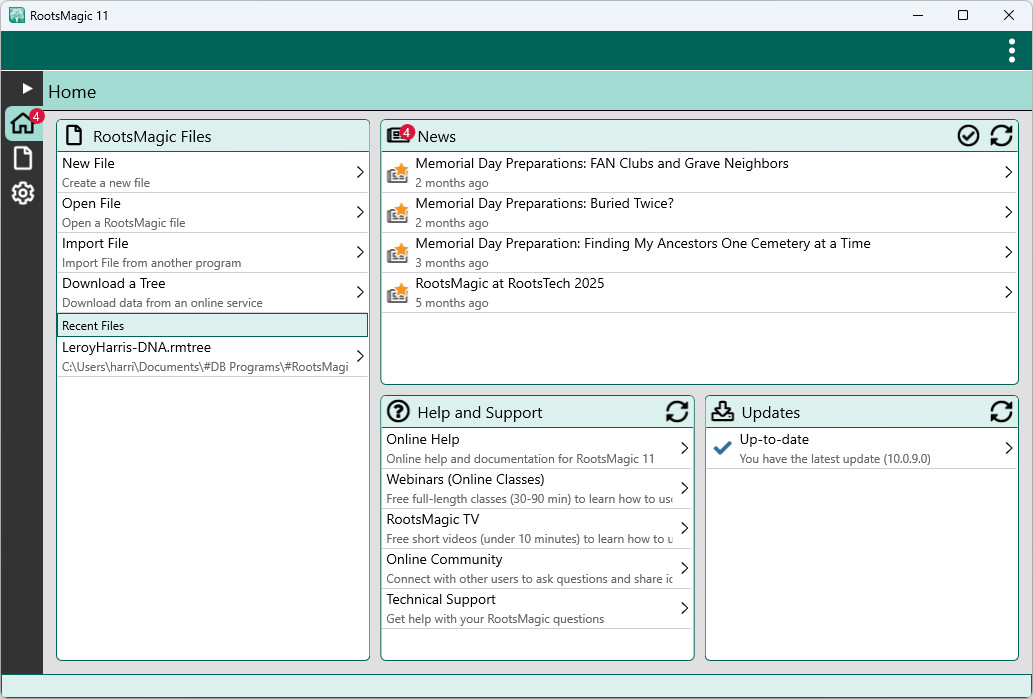Image resolution: width=1033 pixels, height=699 pixels.
Task: Click chevron on Up-to-date row
Action: pos(1008,448)
